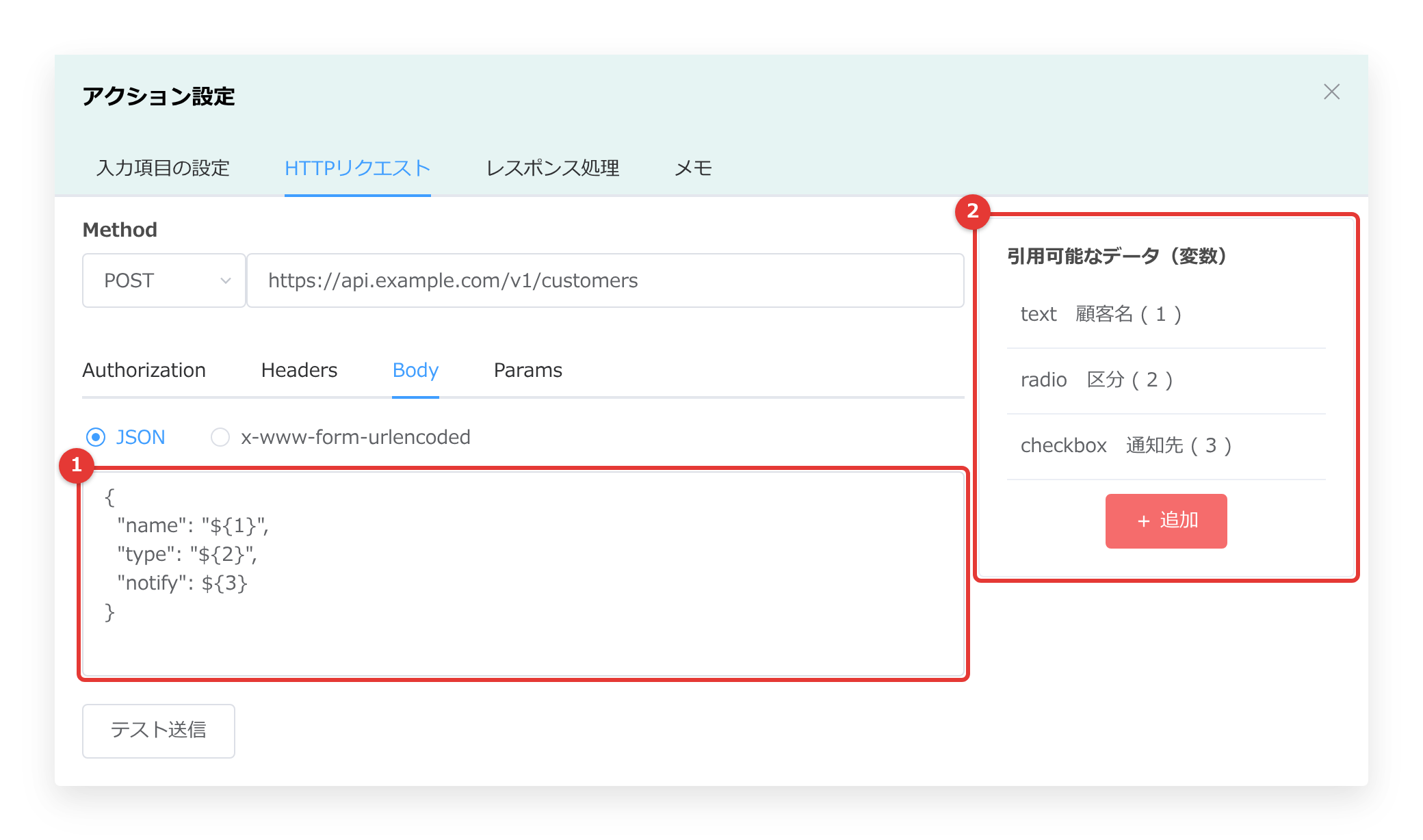Switch to the Authorization sub-tab

coord(144,370)
